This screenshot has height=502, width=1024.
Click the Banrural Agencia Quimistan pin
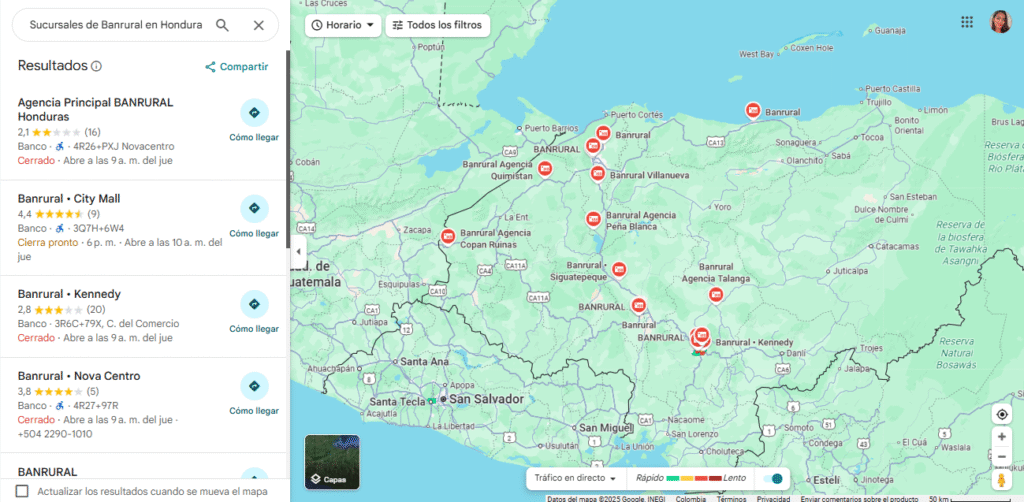(545, 168)
